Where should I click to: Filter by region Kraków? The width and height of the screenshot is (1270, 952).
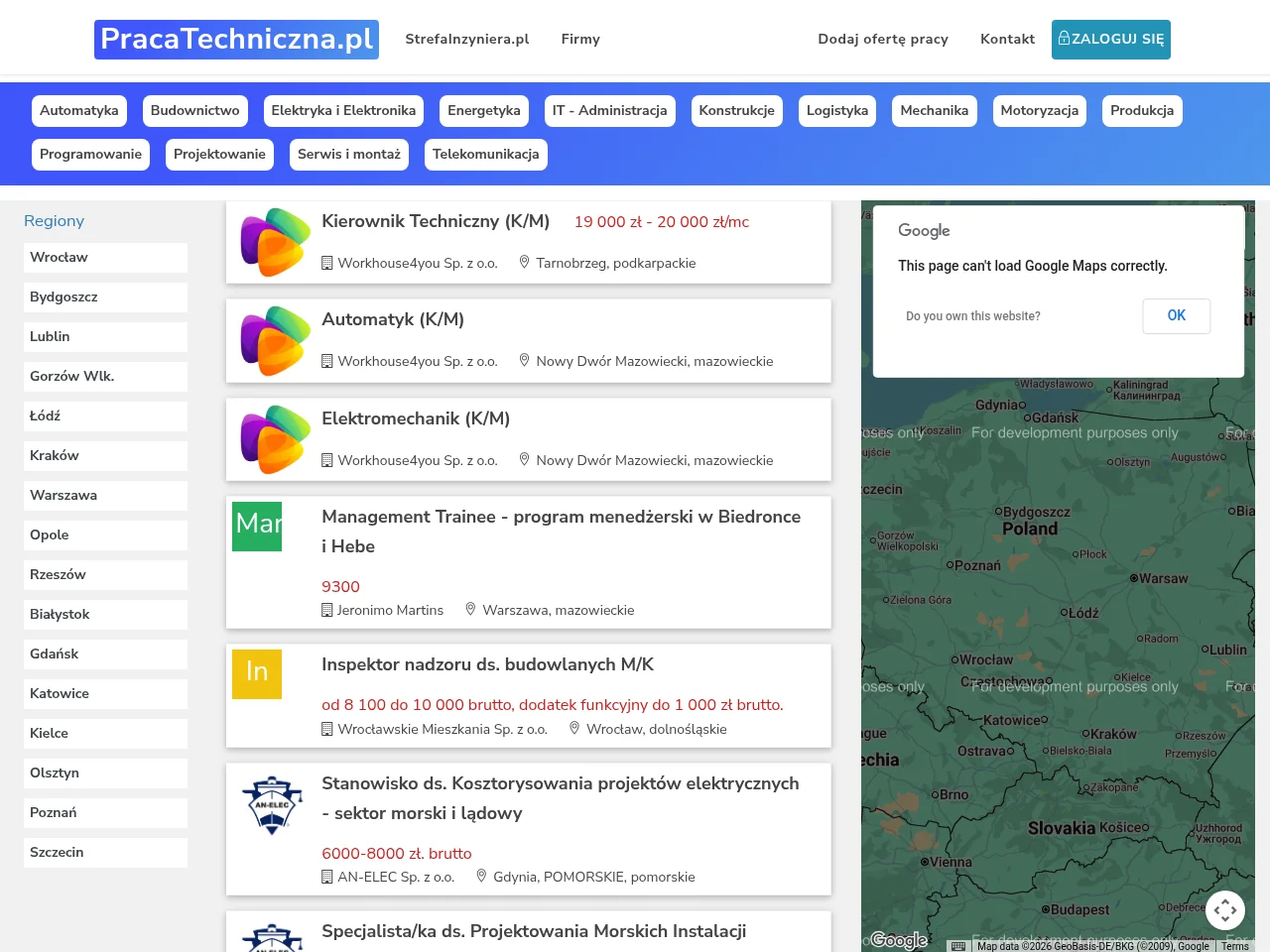(105, 456)
